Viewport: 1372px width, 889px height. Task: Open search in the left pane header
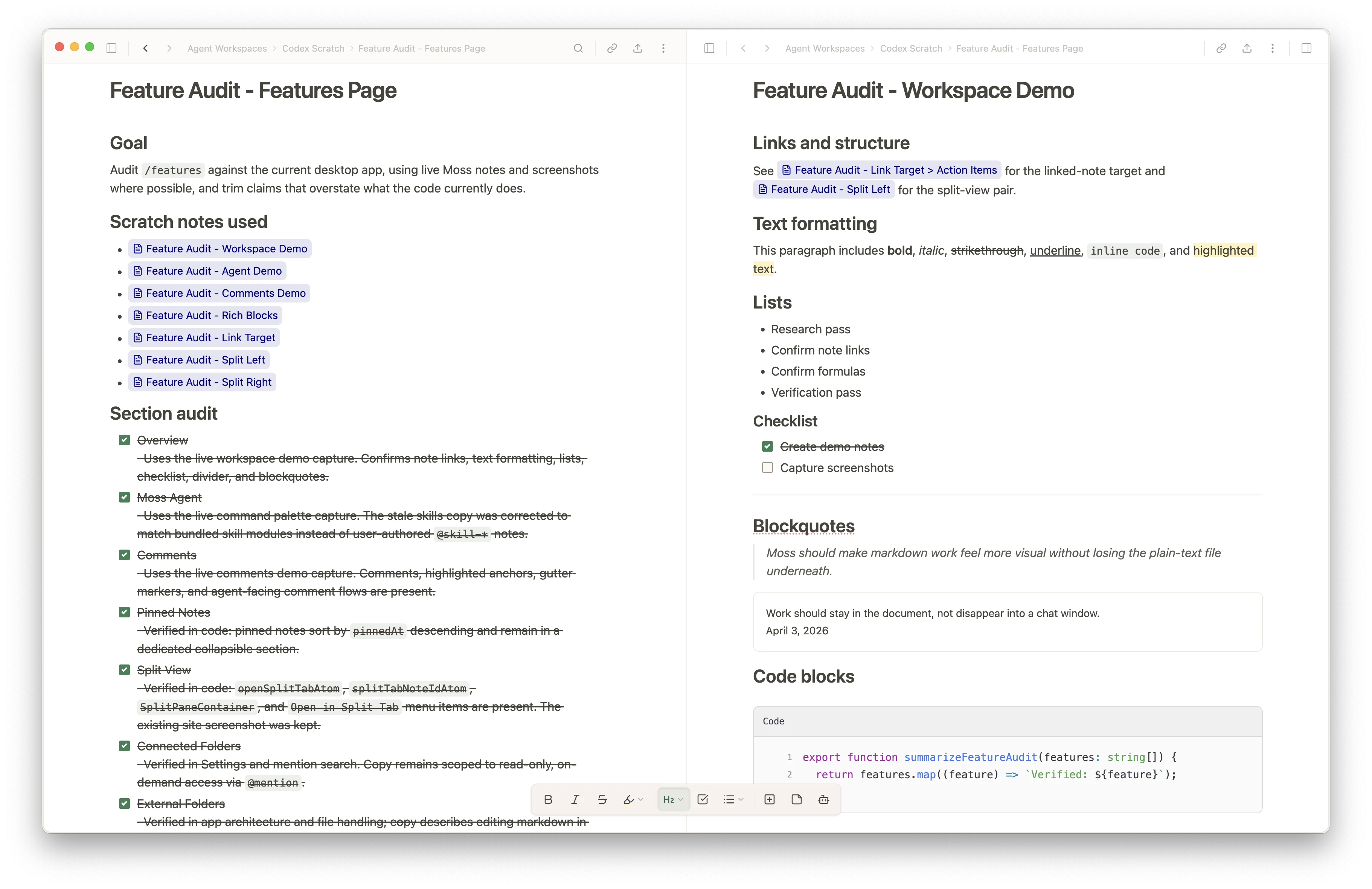pos(579,49)
